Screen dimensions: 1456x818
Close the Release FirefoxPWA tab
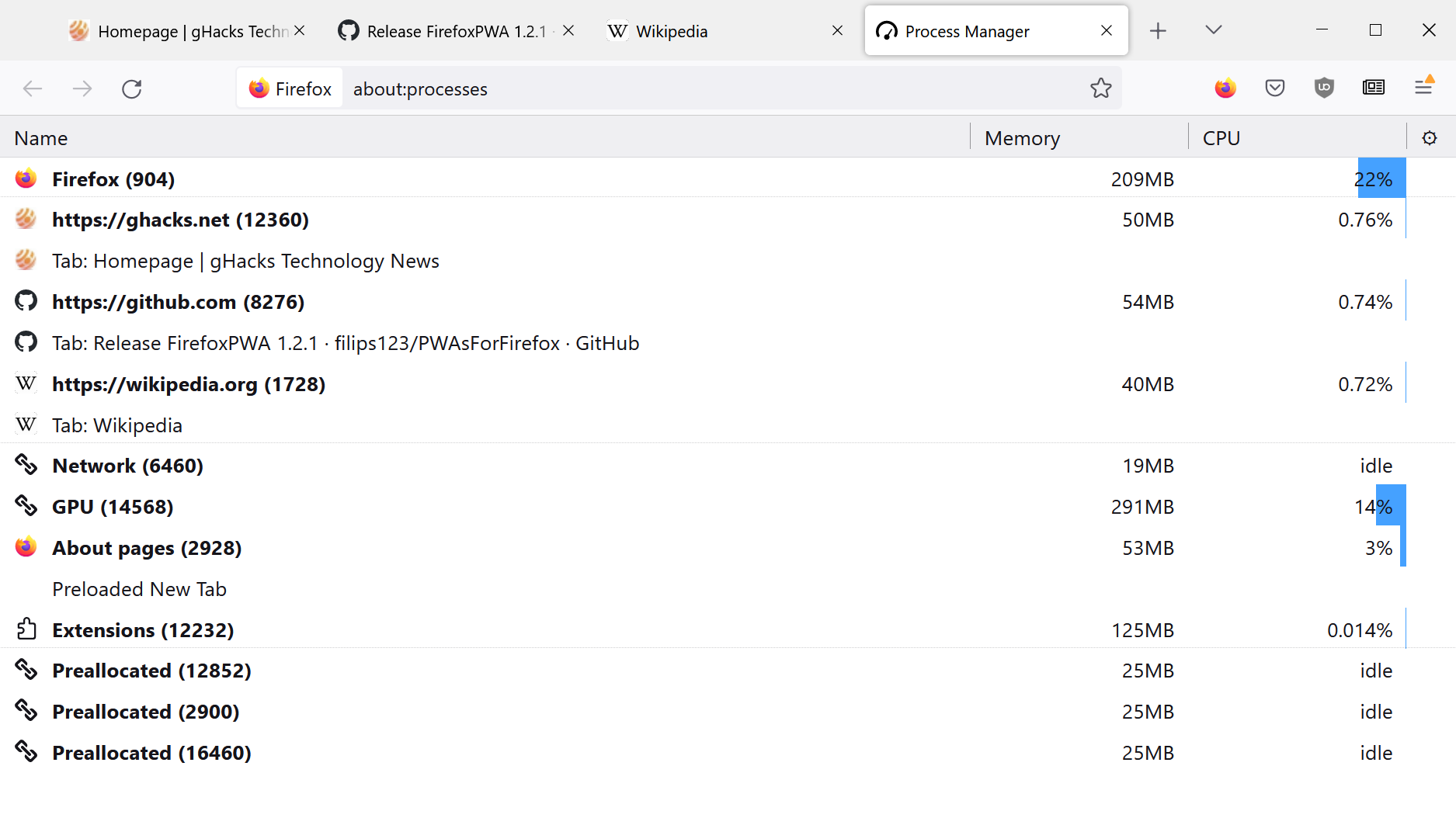[568, 30]
